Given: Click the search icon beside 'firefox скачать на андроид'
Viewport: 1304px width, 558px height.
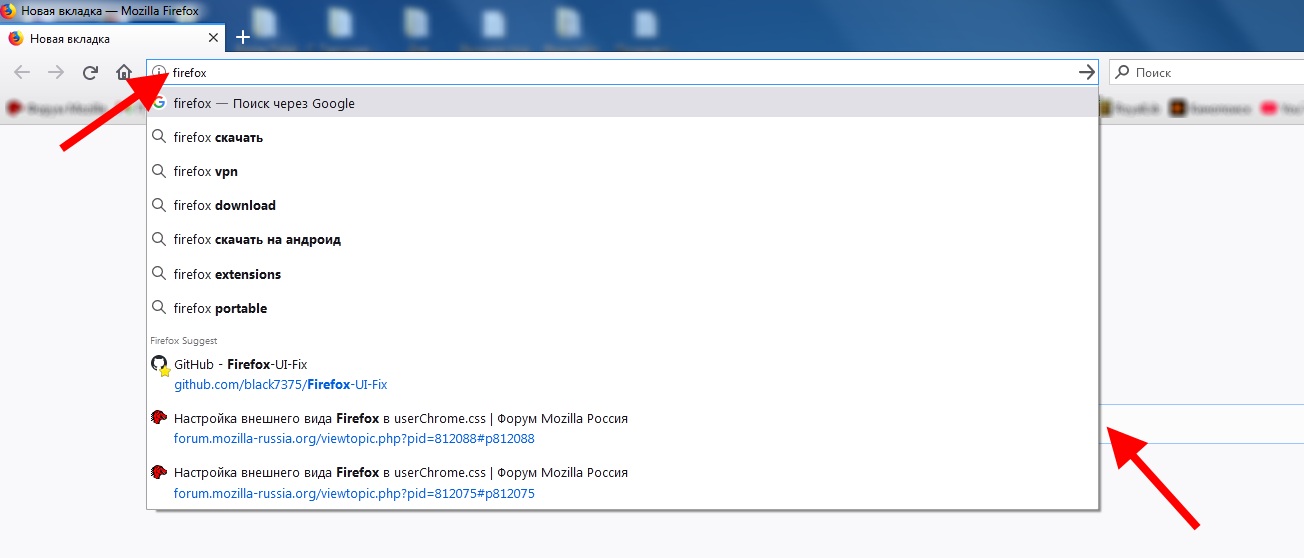Looking at the screenshot, I should pyautogui.click(x=158, y=239).
